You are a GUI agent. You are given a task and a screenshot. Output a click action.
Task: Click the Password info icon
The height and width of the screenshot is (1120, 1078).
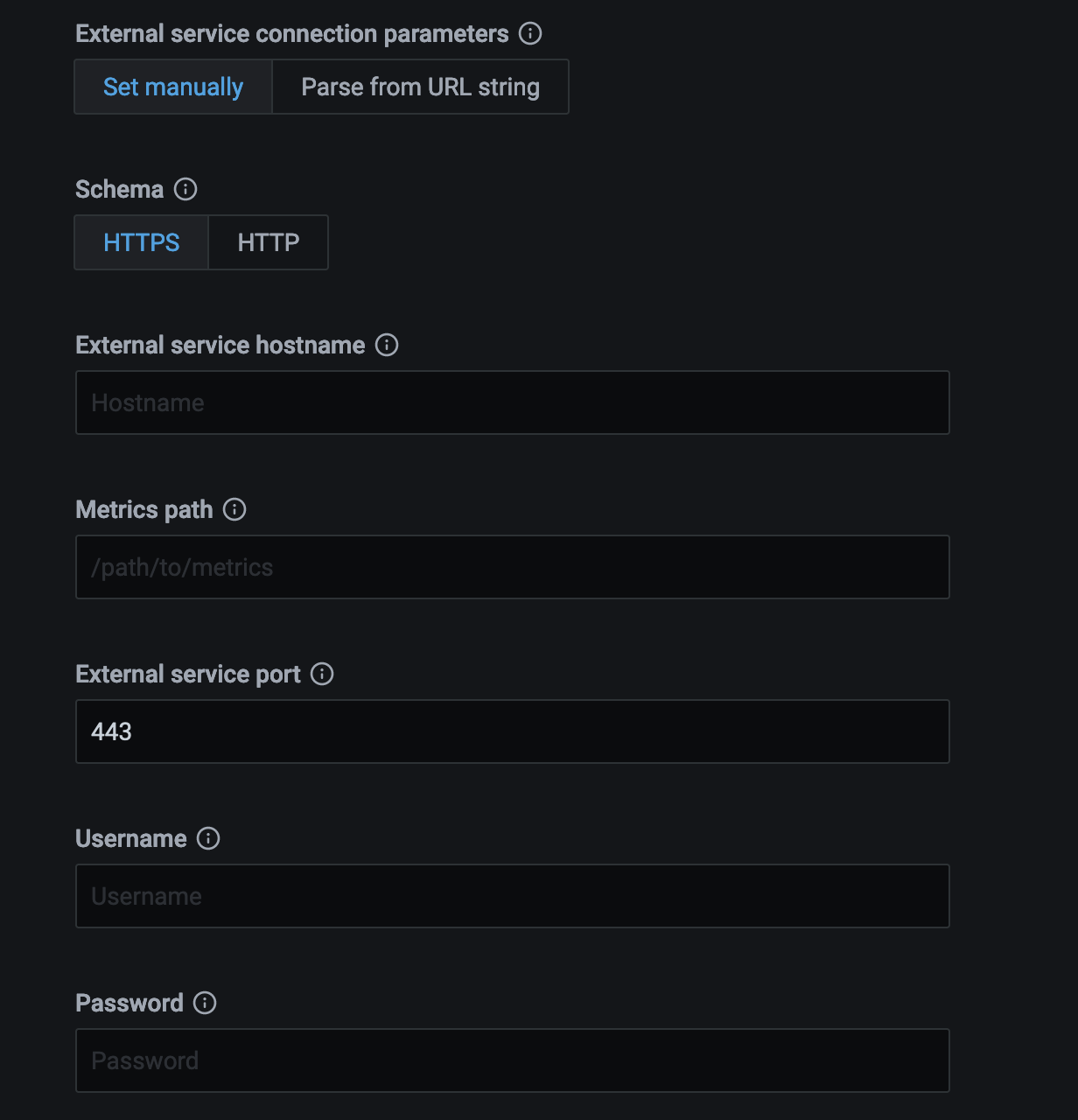[205, 1003]
